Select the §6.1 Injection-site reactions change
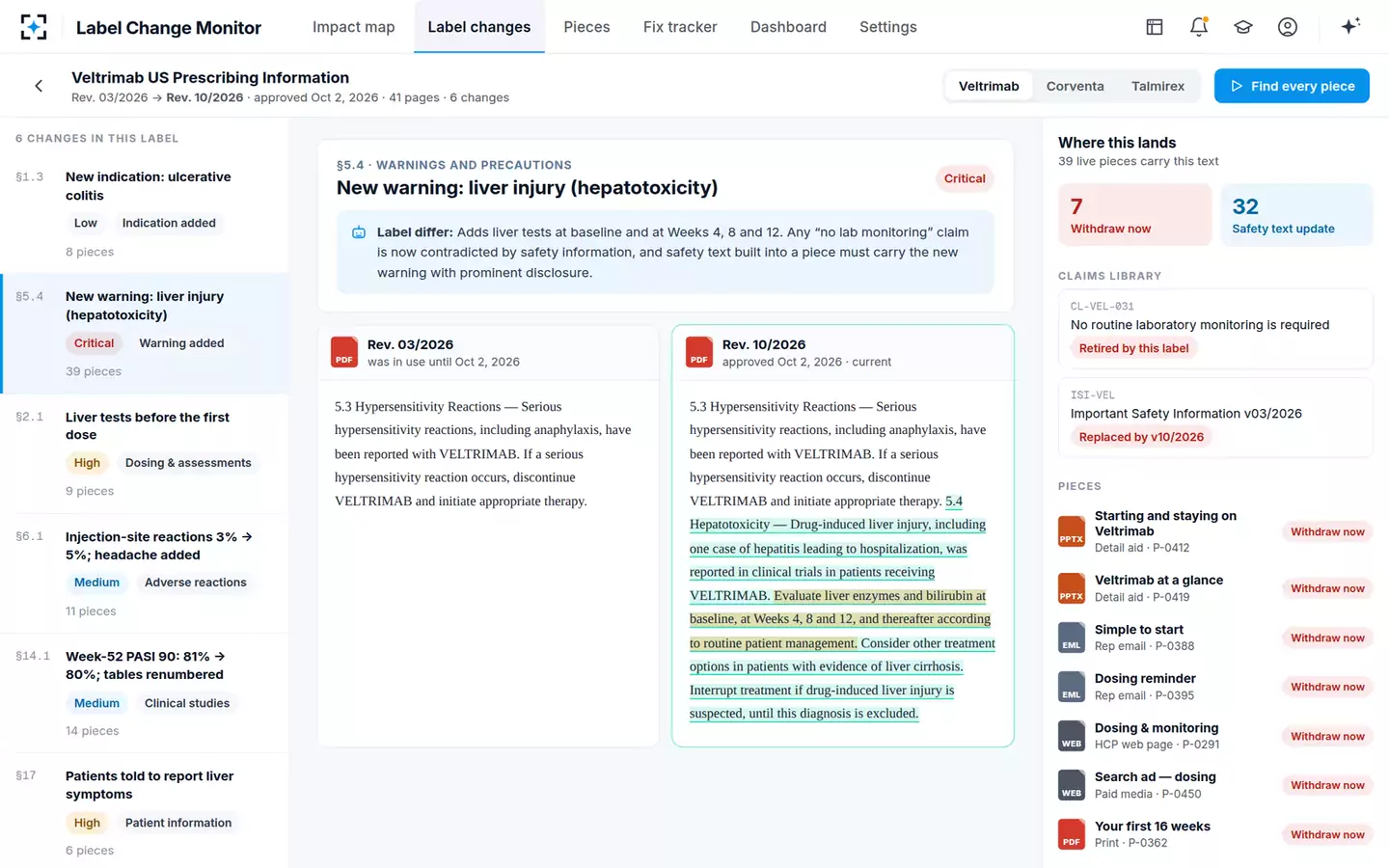Viewport: 1389px width, 868px height. pos(145,574)
